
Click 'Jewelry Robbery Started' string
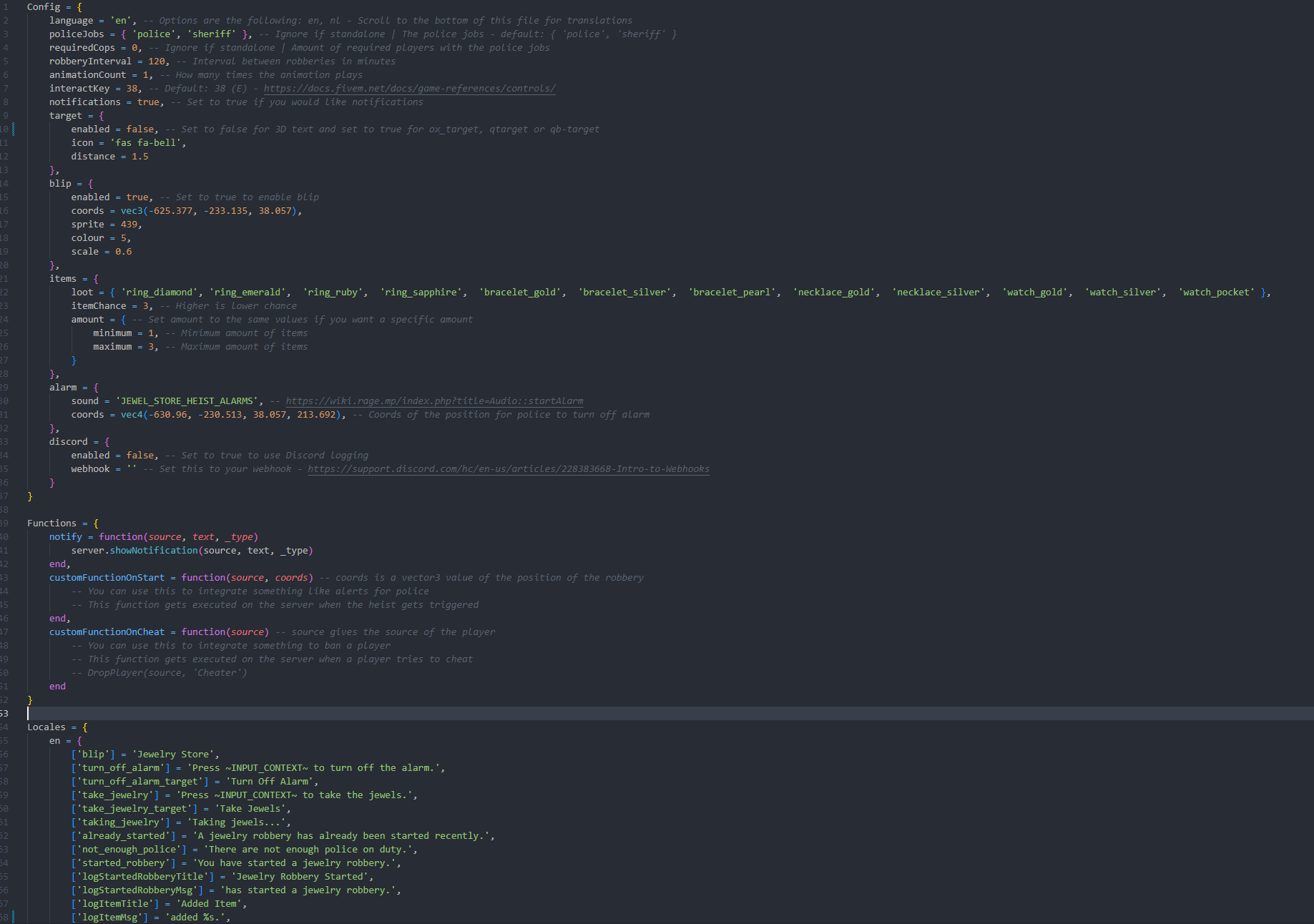coord(299,877)
